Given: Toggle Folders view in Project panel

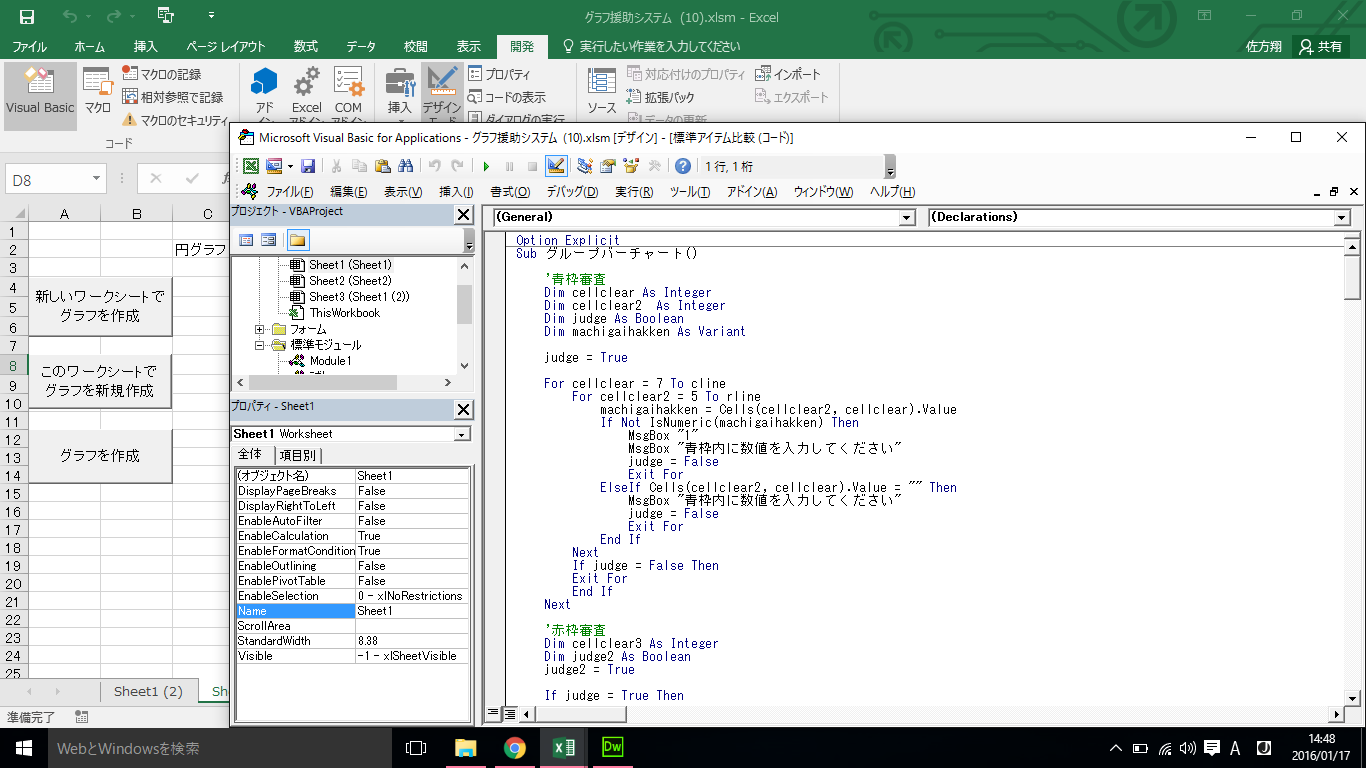Looking at the screenshot, I should click(x=297, y=240).
